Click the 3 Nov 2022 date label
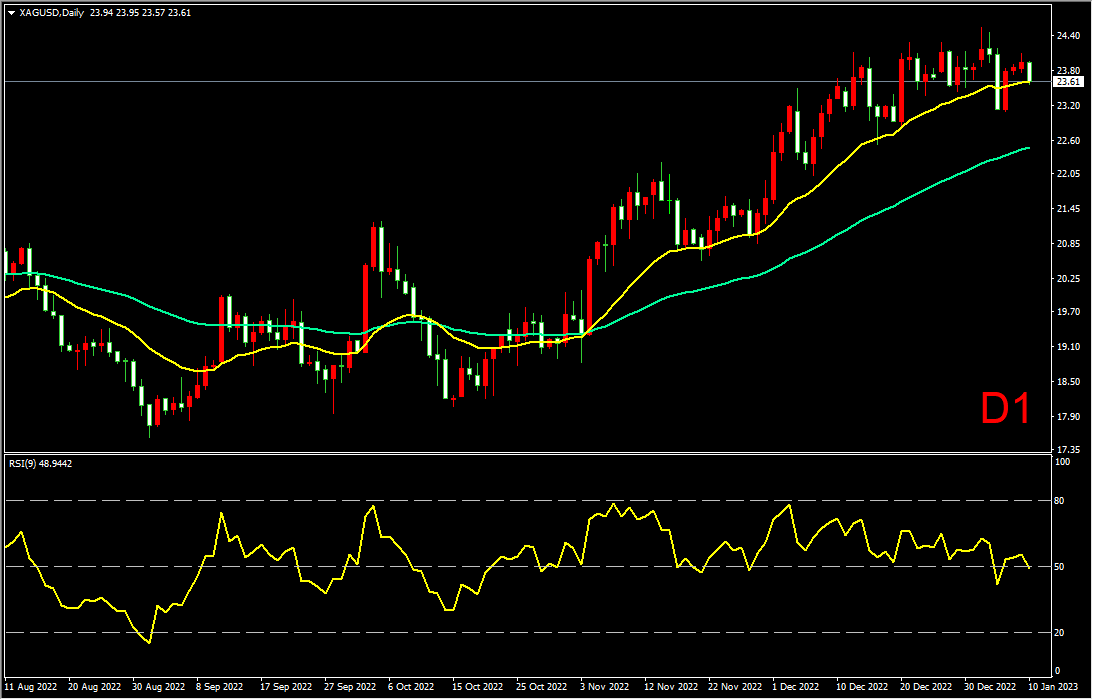 (x=604, y=686)
